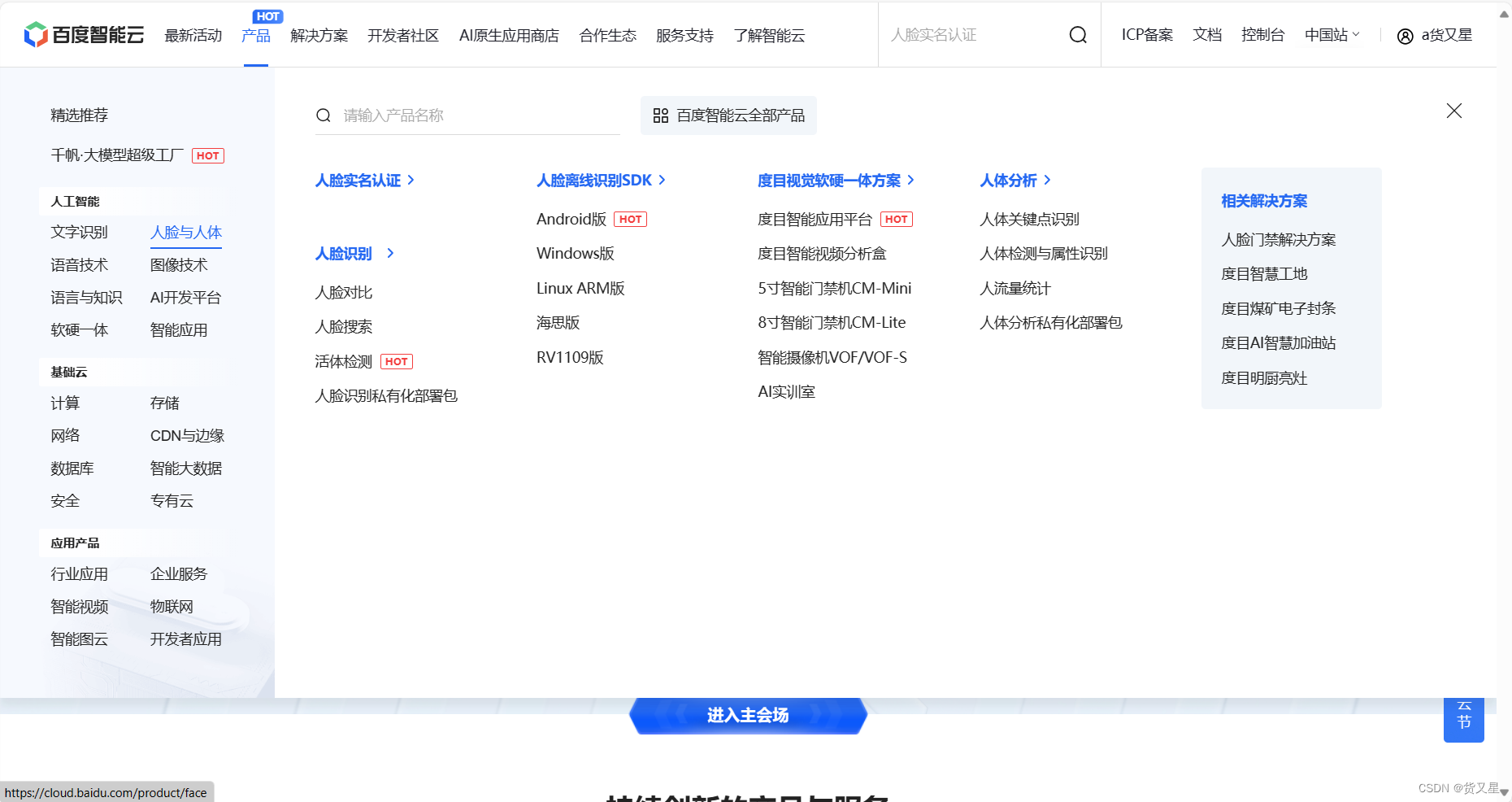
Task: Expand 人脸离线识别SDK chevron arrow
Action: [x=663, y=180]
